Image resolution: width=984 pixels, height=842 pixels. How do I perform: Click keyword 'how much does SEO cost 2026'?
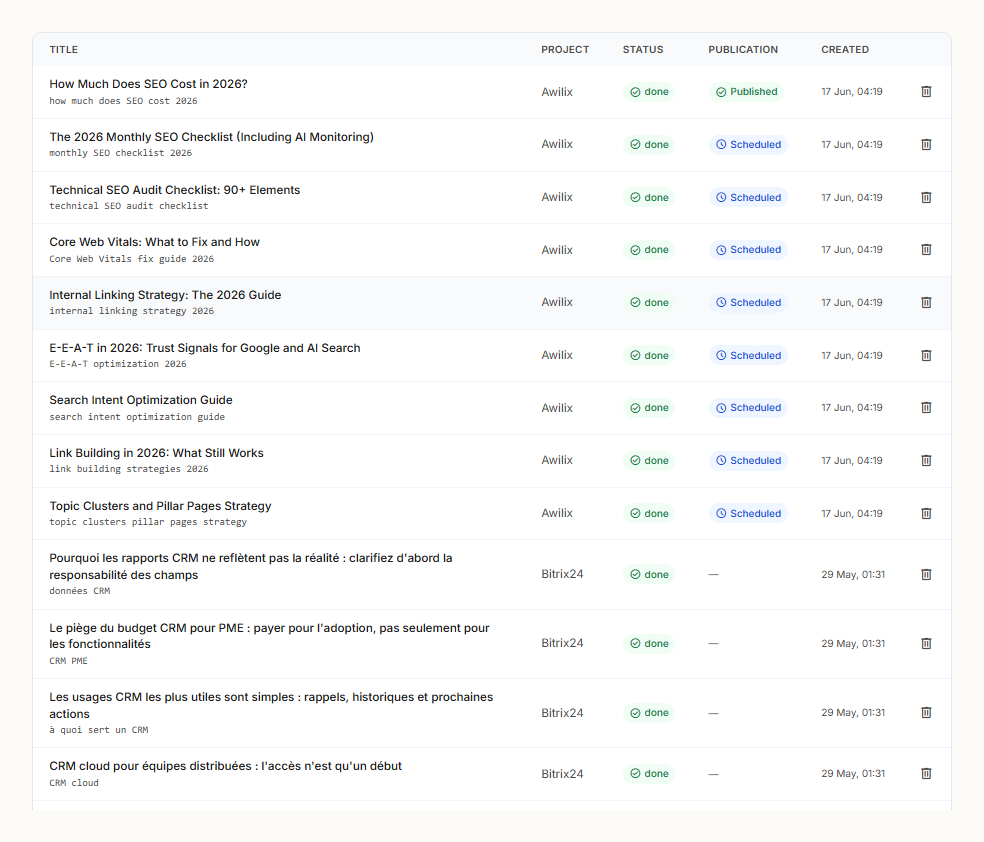[x=123, y=101]
